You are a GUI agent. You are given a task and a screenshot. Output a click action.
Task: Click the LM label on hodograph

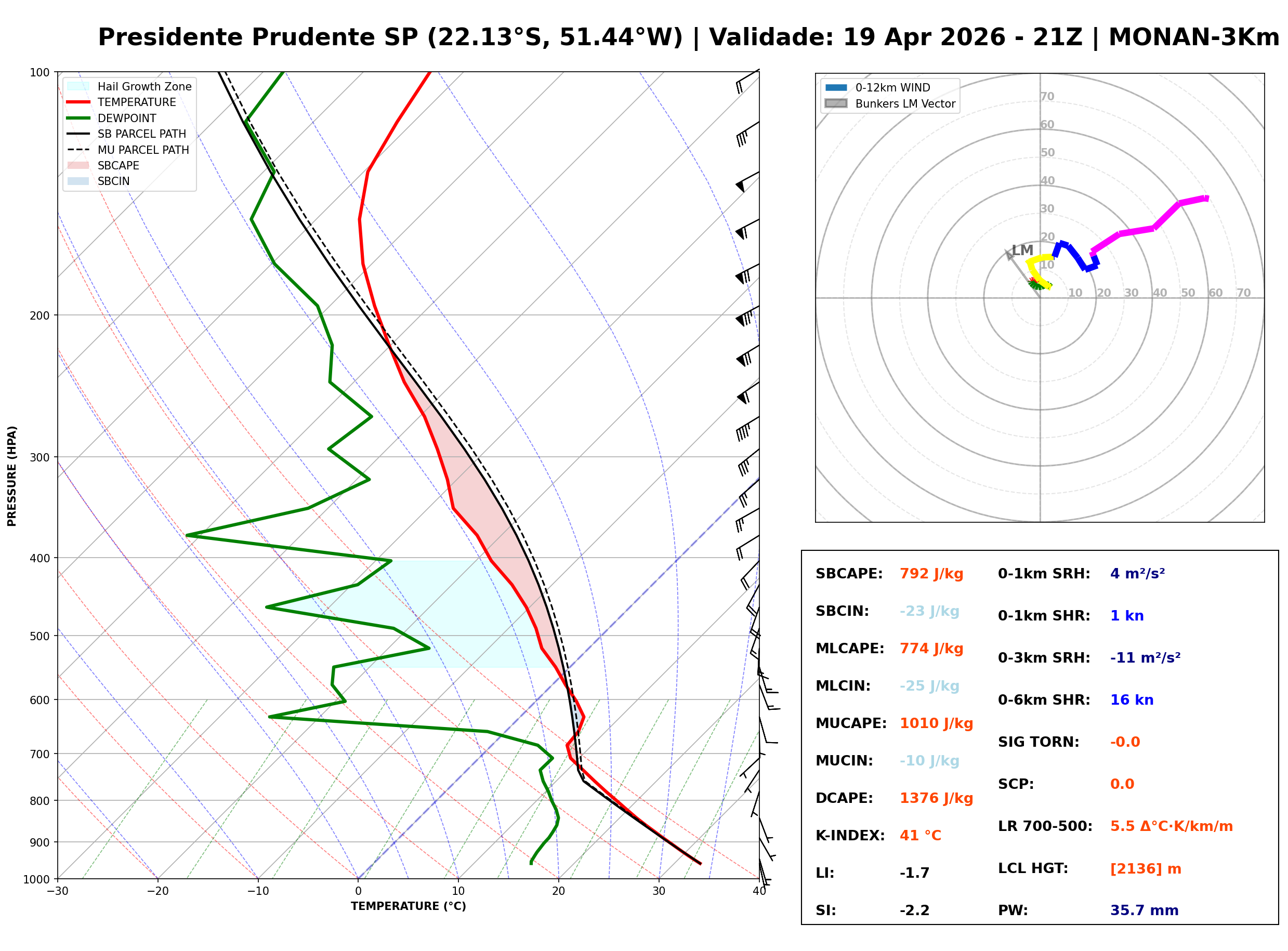point(1022,250)
